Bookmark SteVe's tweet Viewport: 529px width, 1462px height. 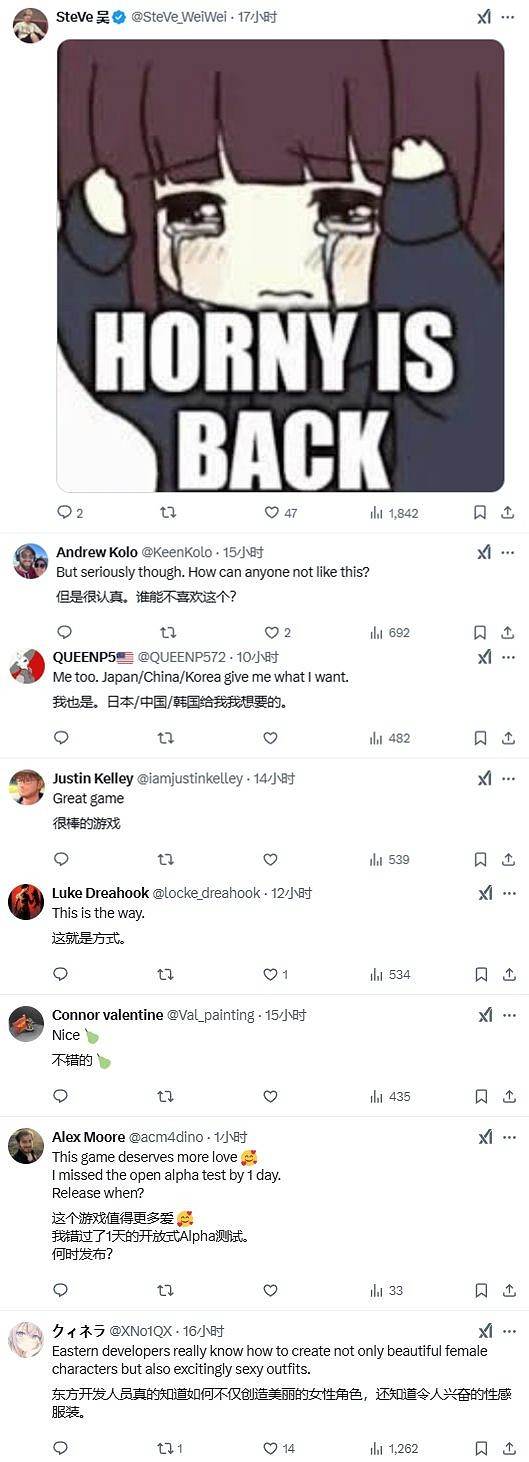[x=480, y=513]
